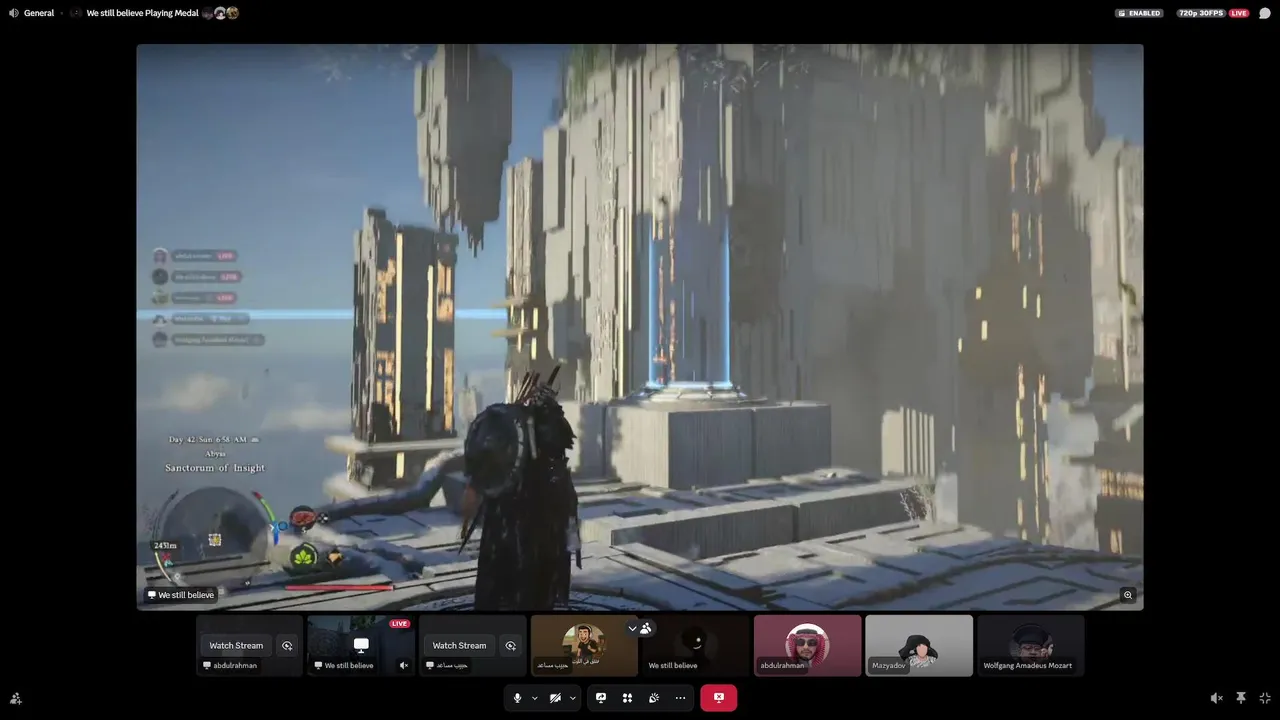Toggle the member list icon beside chevron

click(646, 628)
